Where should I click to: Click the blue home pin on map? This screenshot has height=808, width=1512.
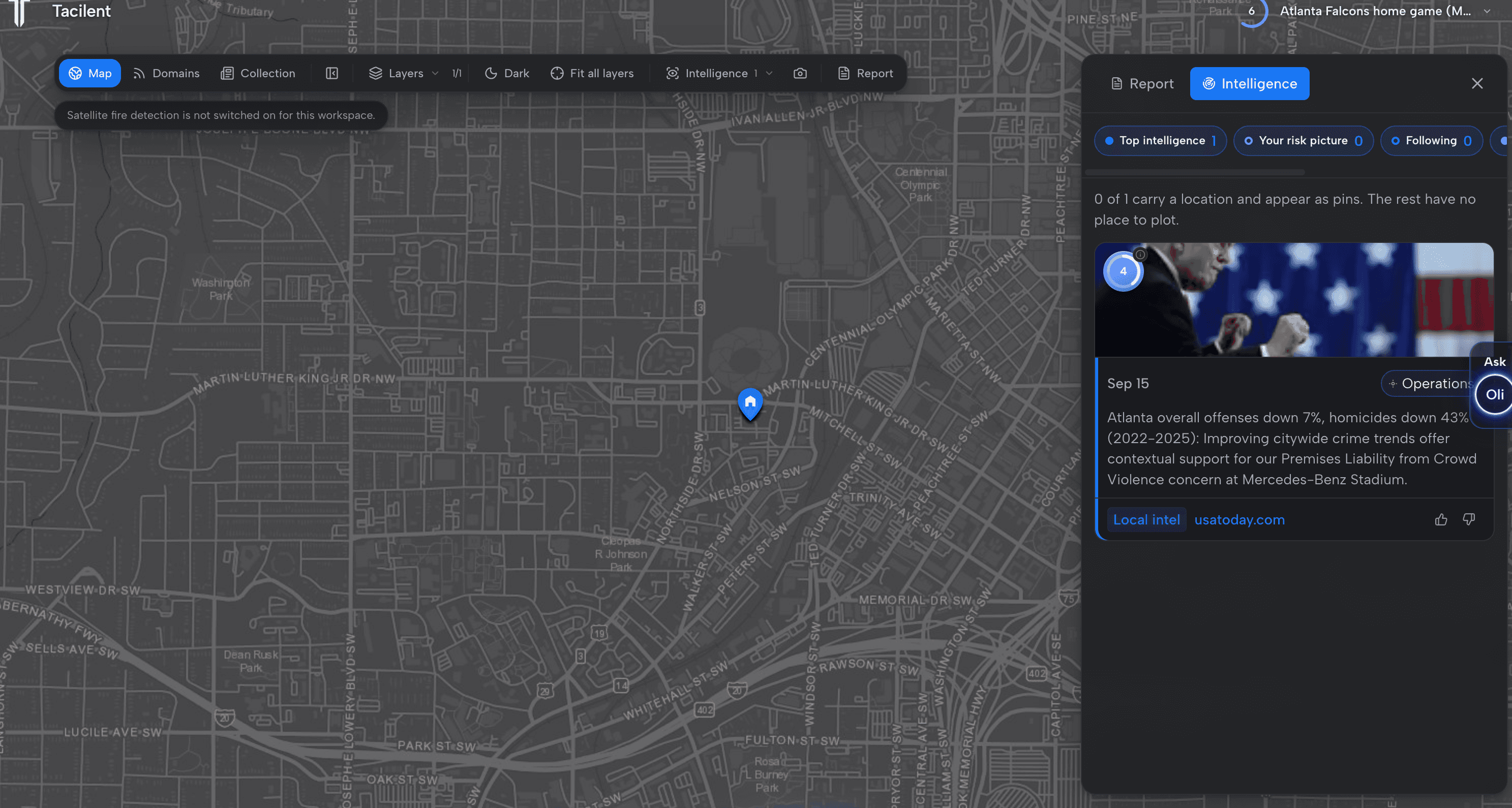tap(750, 403)
